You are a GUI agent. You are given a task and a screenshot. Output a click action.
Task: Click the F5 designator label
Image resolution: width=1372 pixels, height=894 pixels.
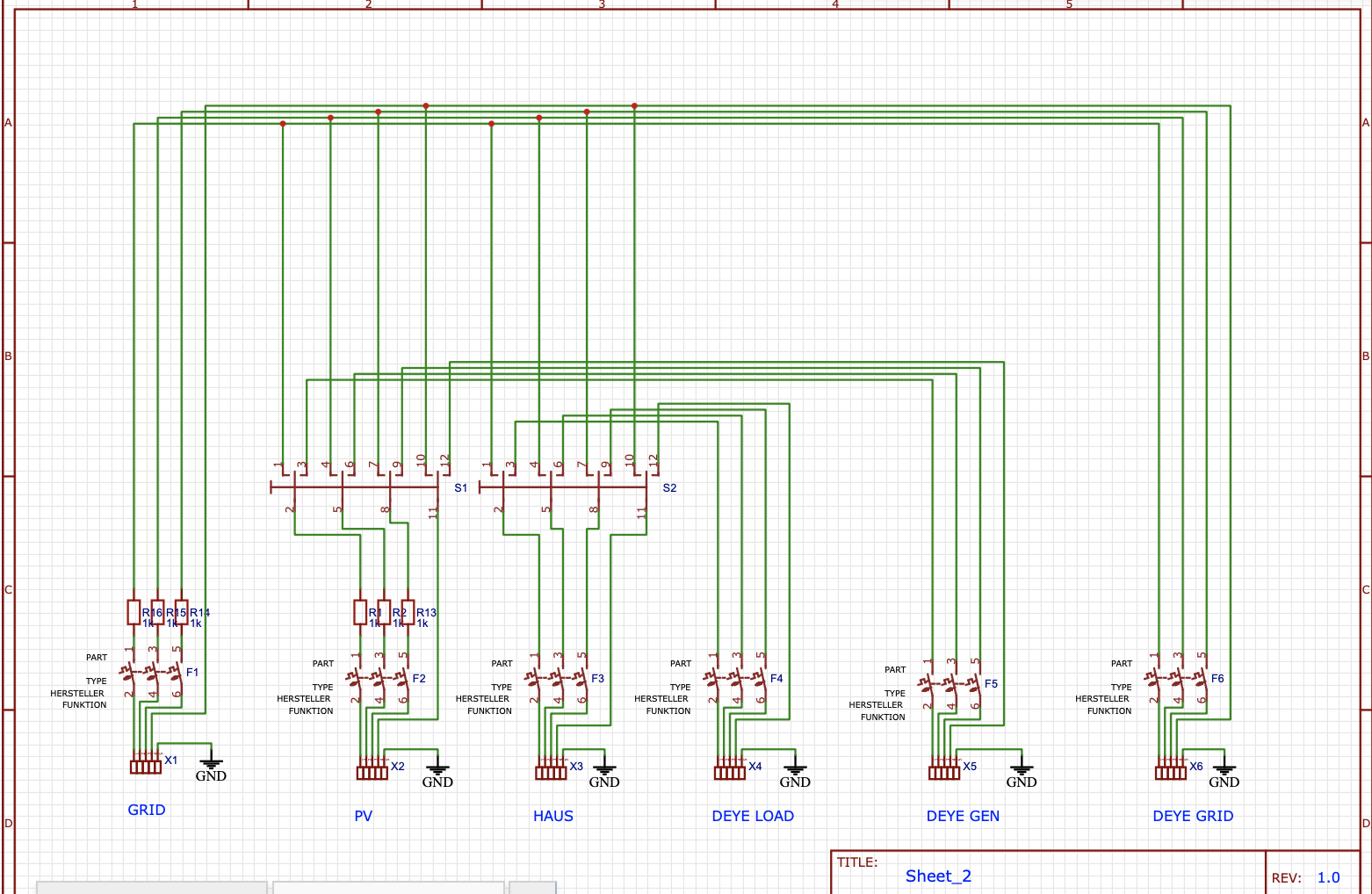[991, 684]
